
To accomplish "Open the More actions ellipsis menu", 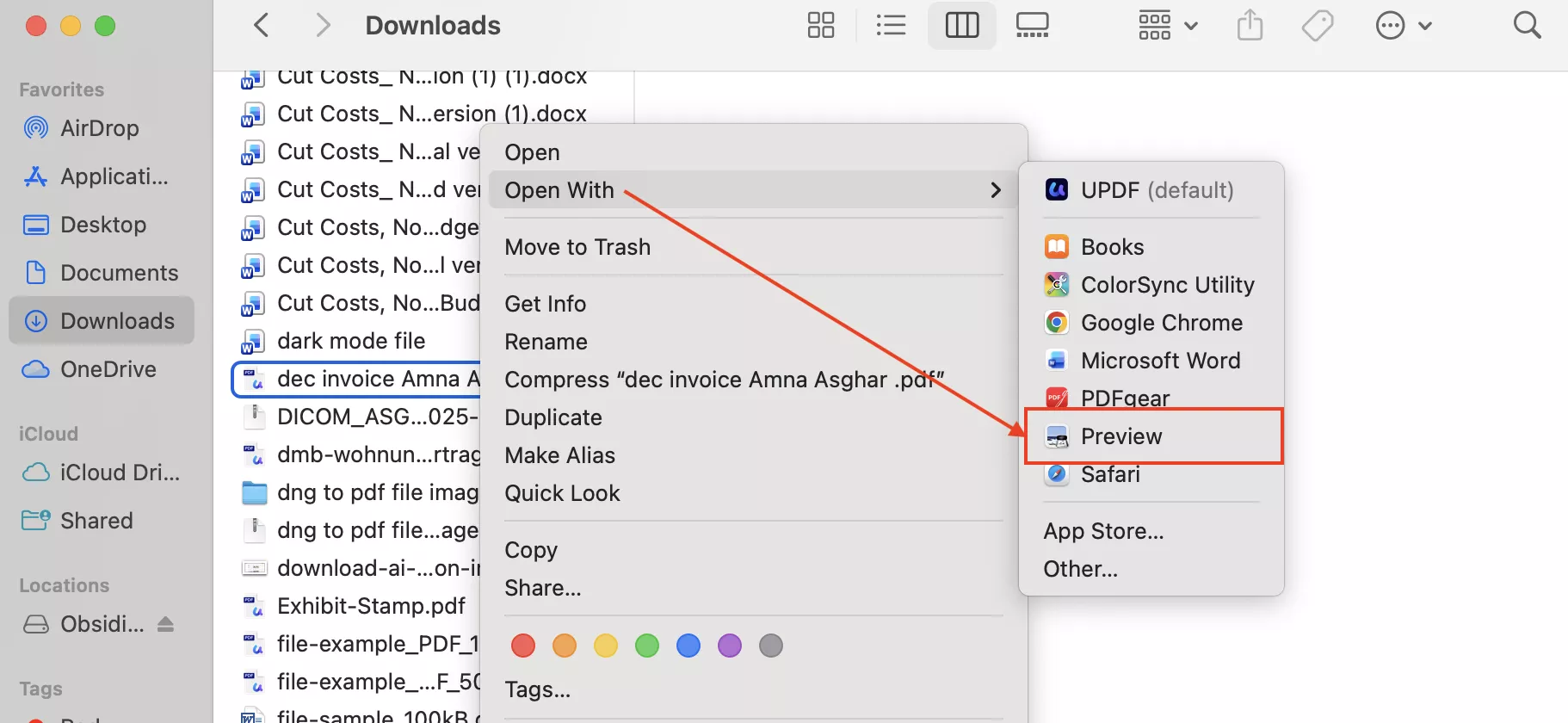I will pyautogui.click(x=1403, y=25).
